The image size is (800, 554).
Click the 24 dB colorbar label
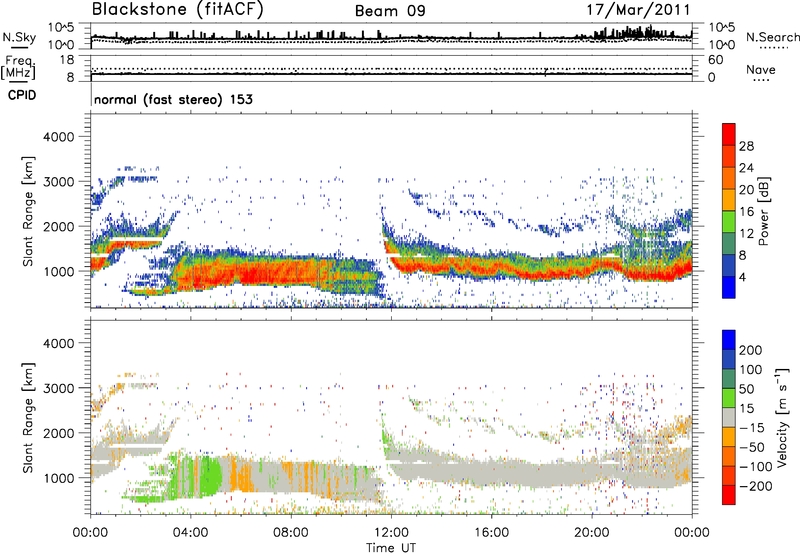coord(746,168)
